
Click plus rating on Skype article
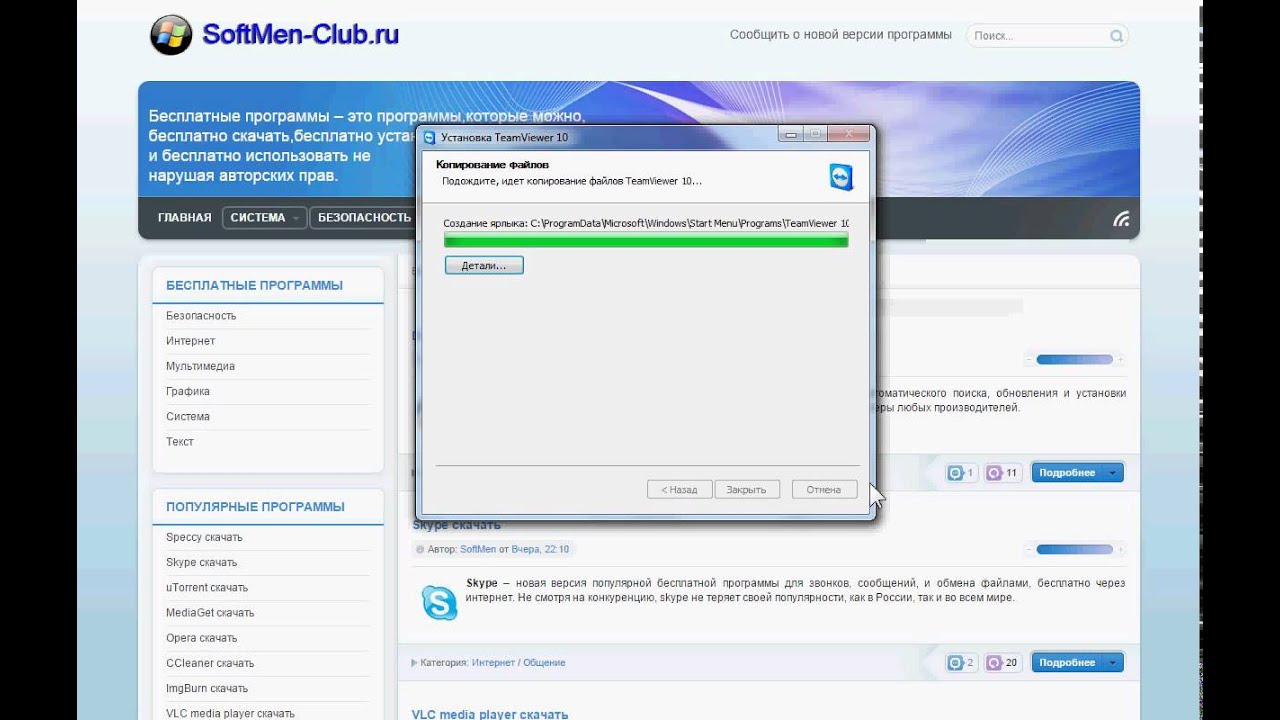(x=1120, y=549)
